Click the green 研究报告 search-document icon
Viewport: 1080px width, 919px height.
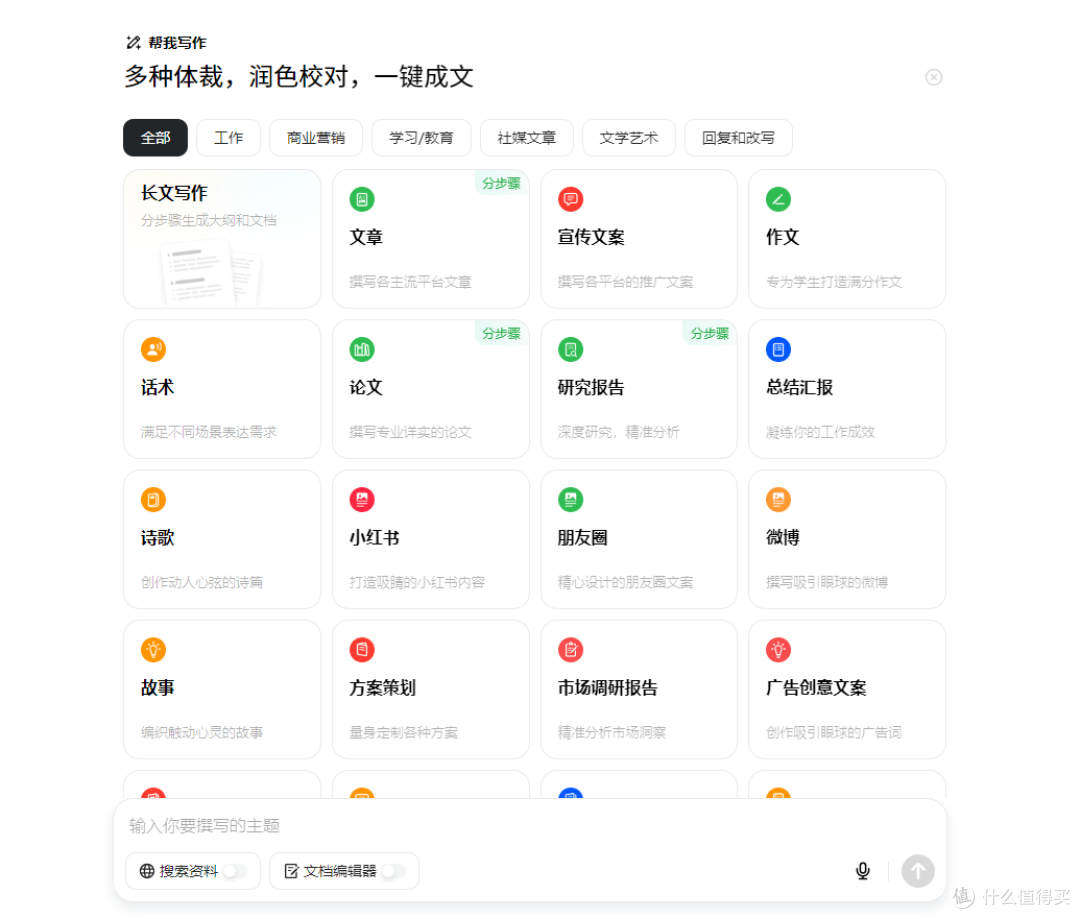coord(570,349)
